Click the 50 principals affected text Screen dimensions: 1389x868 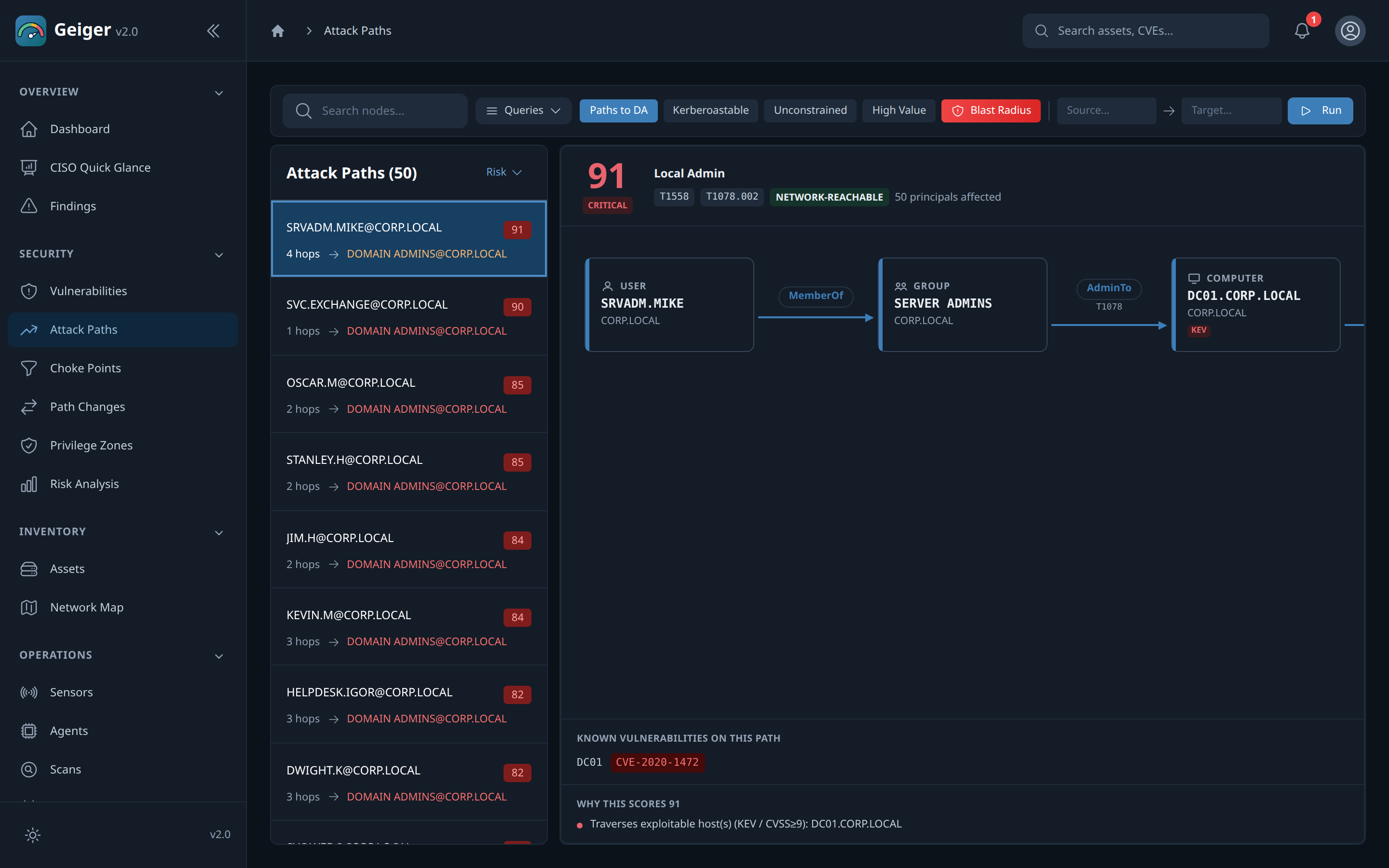pyautogui.click(x=948, y=197)
